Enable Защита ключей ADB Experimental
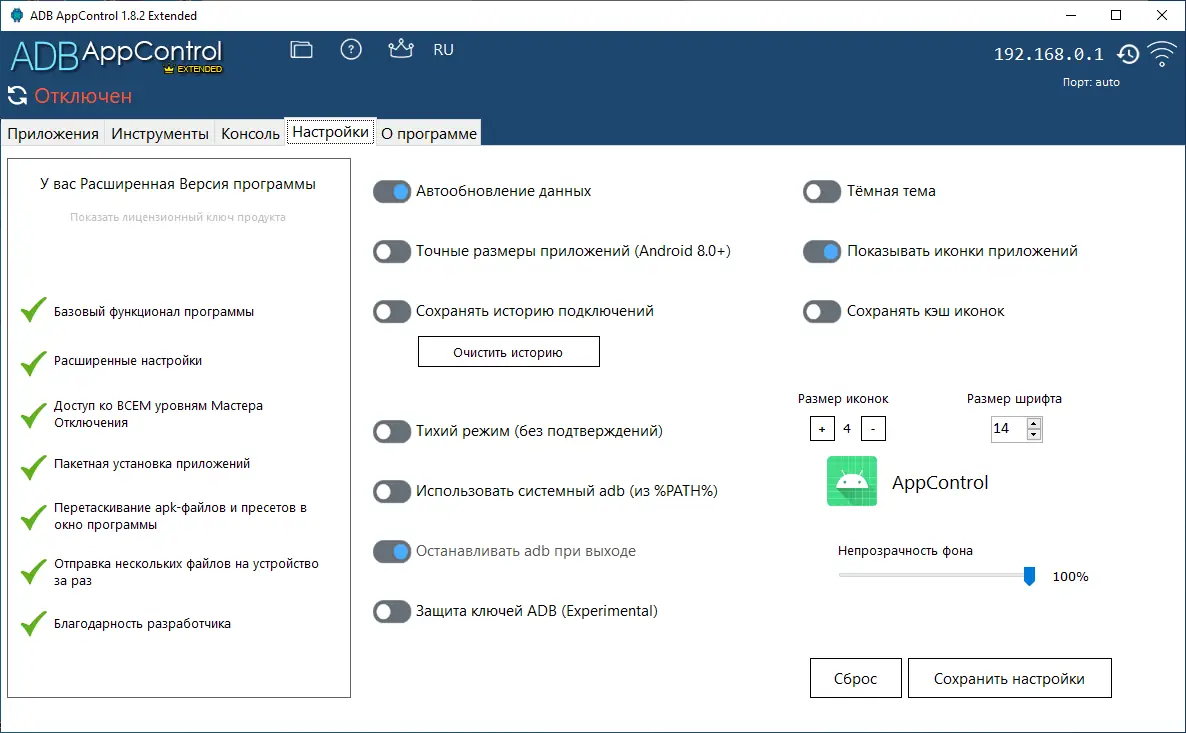1186x733 pixels. click(392, 610)
